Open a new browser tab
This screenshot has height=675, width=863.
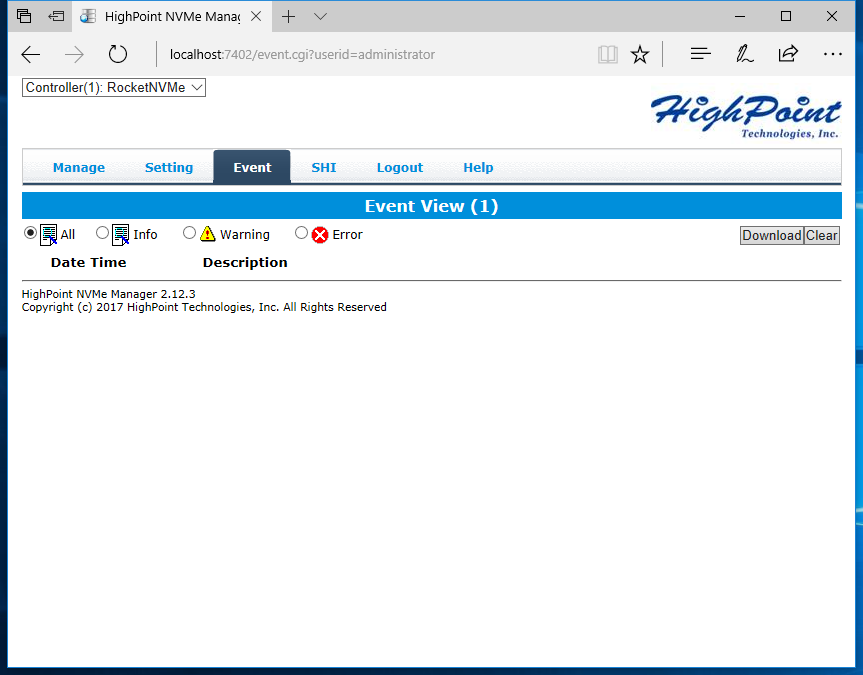pyautogui.click(x=288, y=17)
